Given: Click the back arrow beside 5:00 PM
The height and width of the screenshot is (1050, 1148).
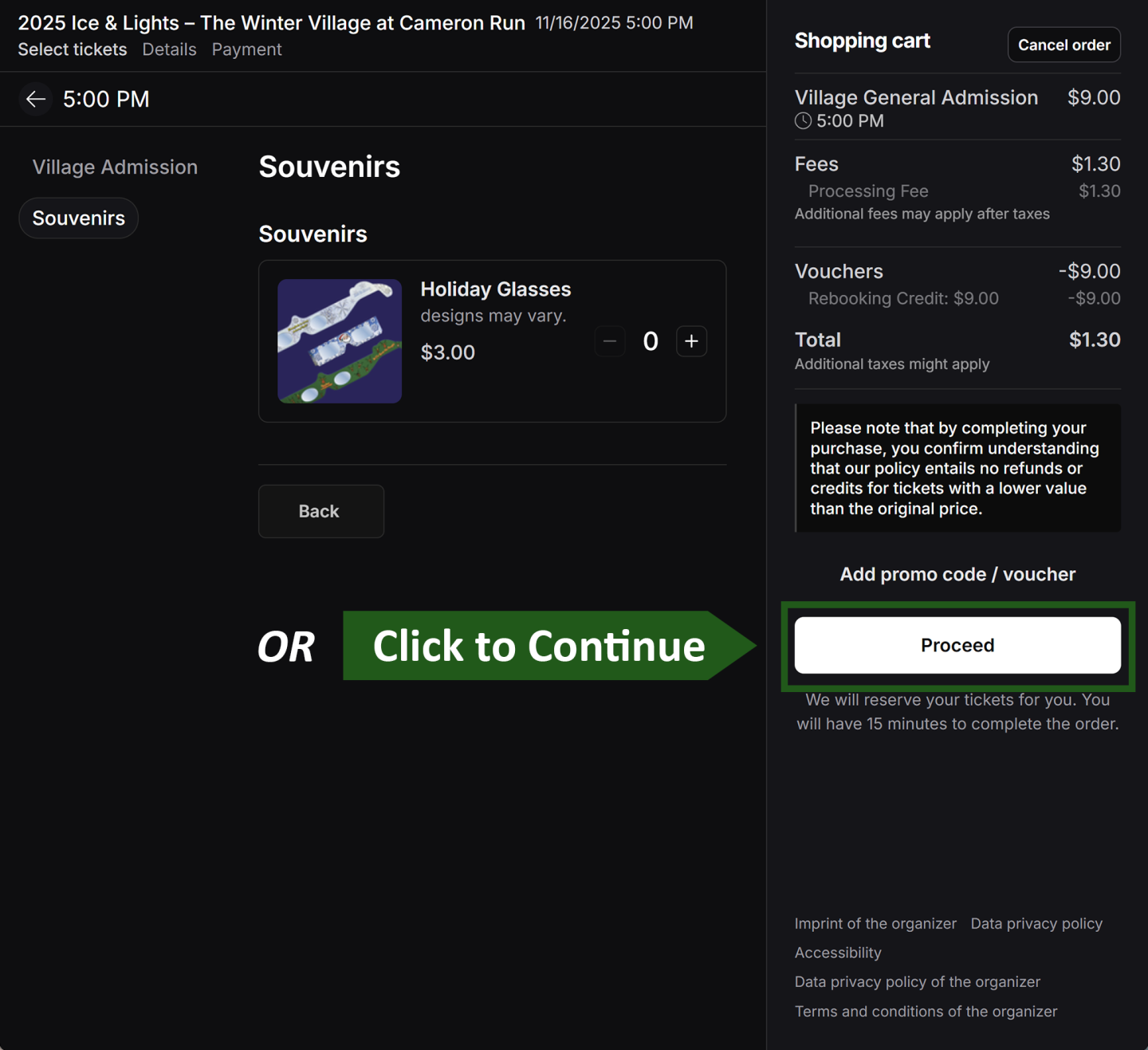Looking at the screenshot, I should coord(35,99).
